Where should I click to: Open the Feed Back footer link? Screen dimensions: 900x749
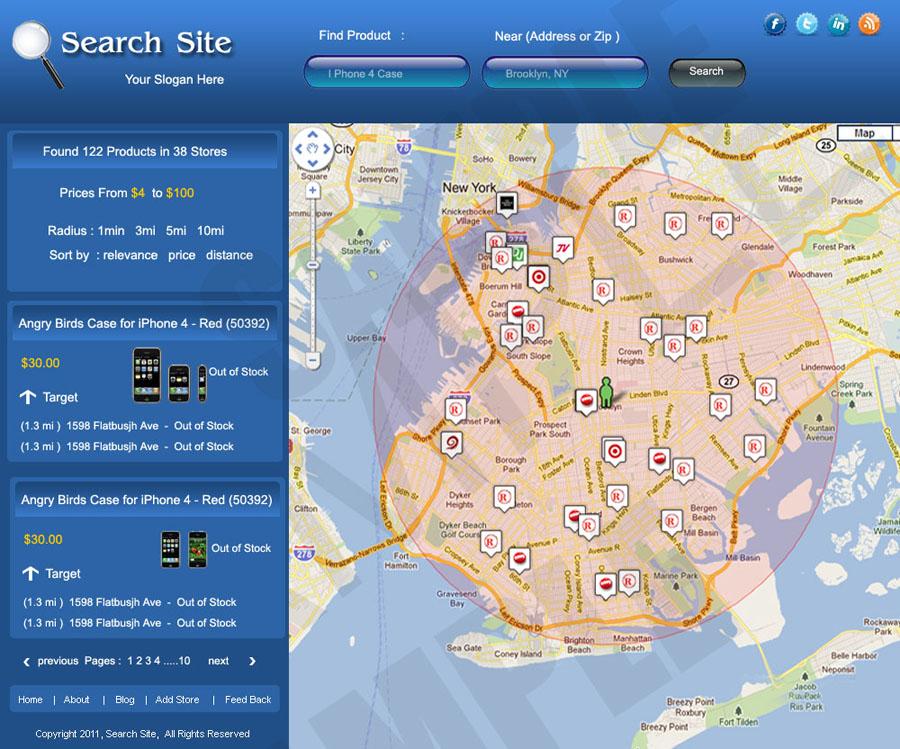248,700
